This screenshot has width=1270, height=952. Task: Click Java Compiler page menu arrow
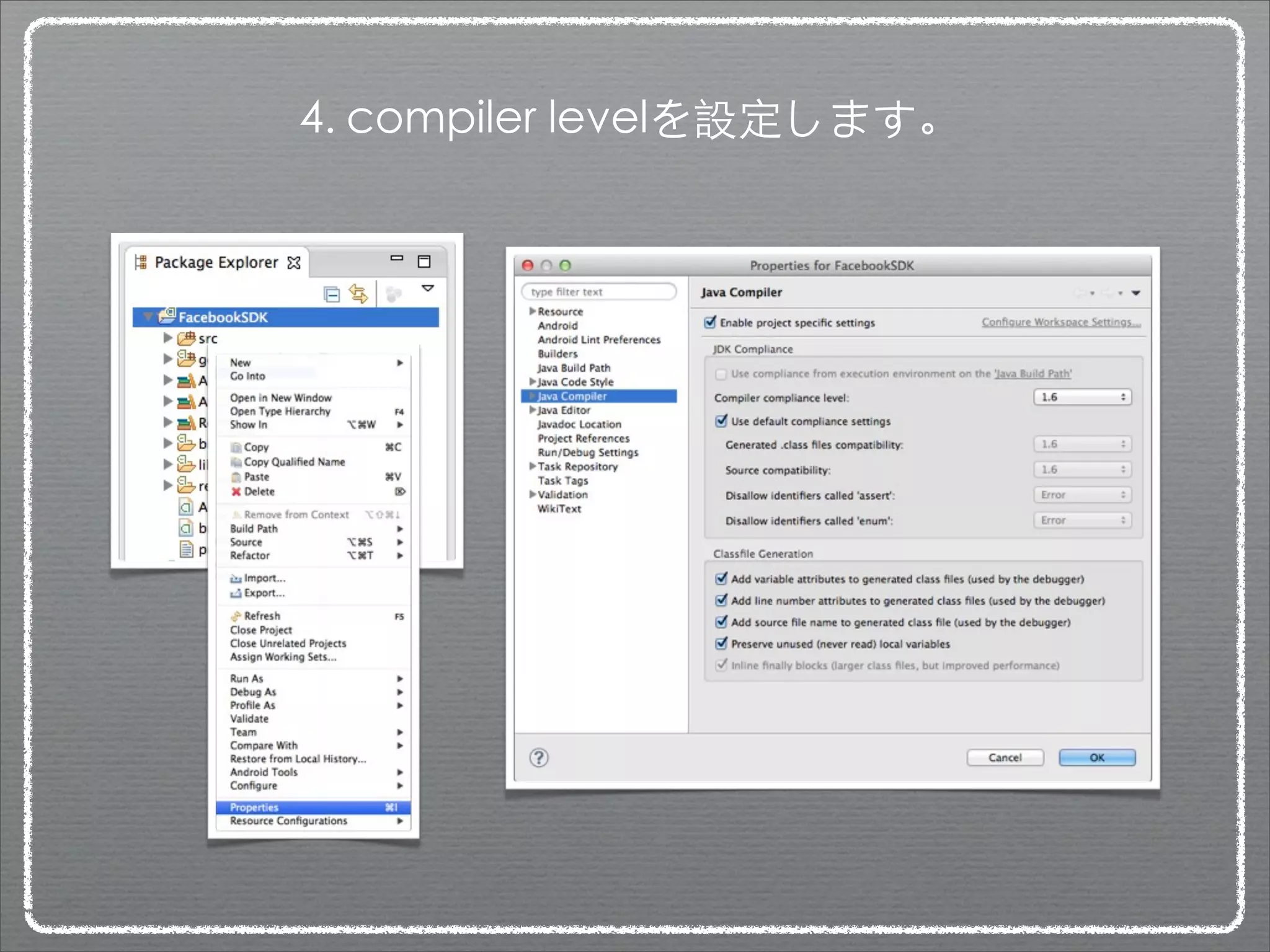click(1136, 293)
